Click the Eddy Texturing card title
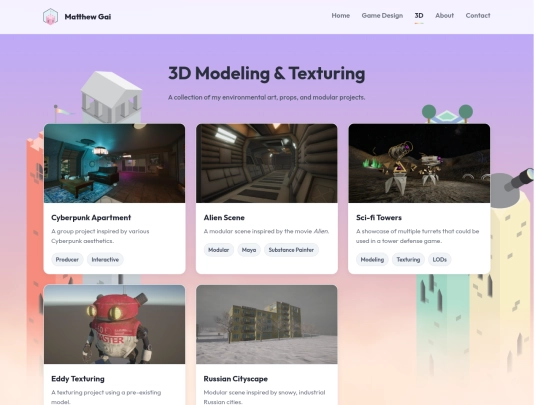 78,379
